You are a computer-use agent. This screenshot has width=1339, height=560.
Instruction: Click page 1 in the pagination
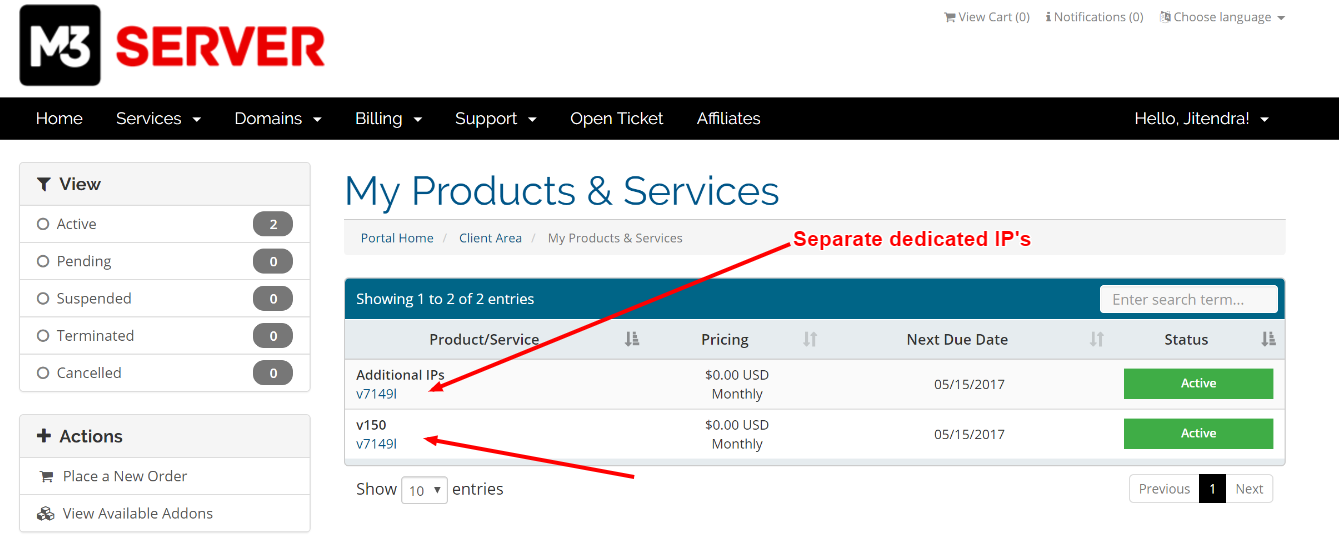(1212, 489)
